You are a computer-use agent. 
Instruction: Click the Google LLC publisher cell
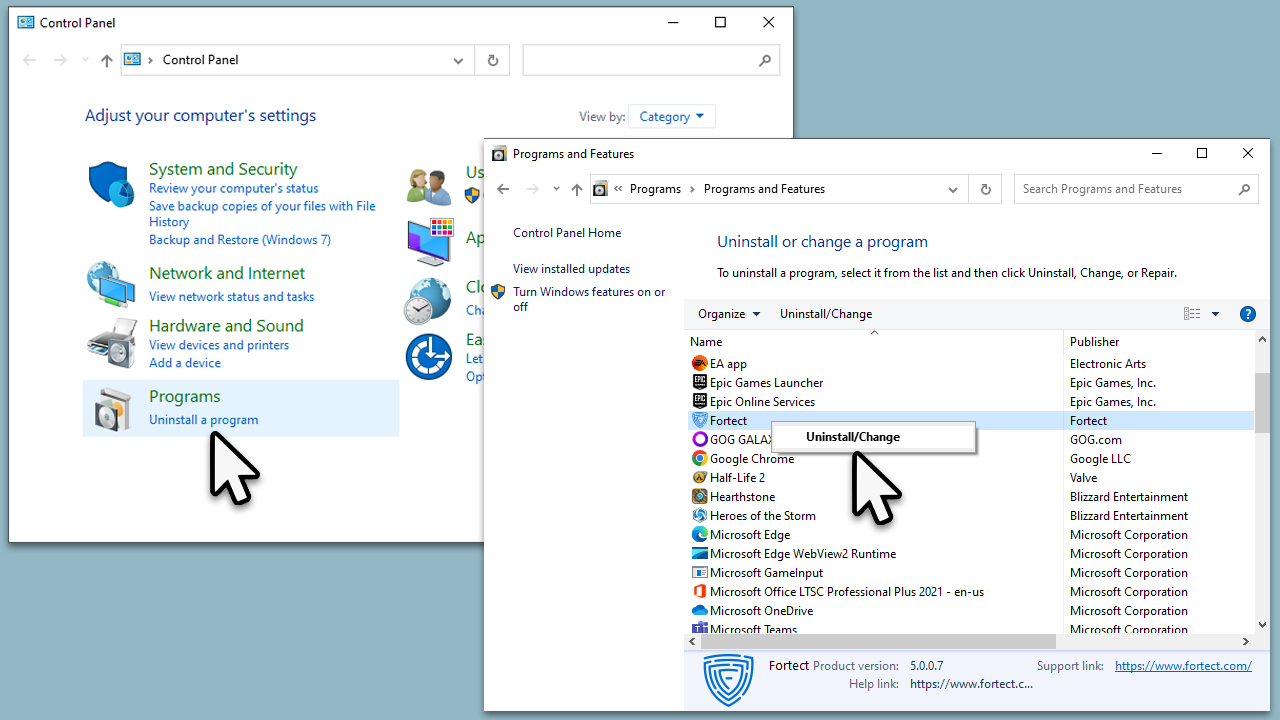tap(1100, 459)
